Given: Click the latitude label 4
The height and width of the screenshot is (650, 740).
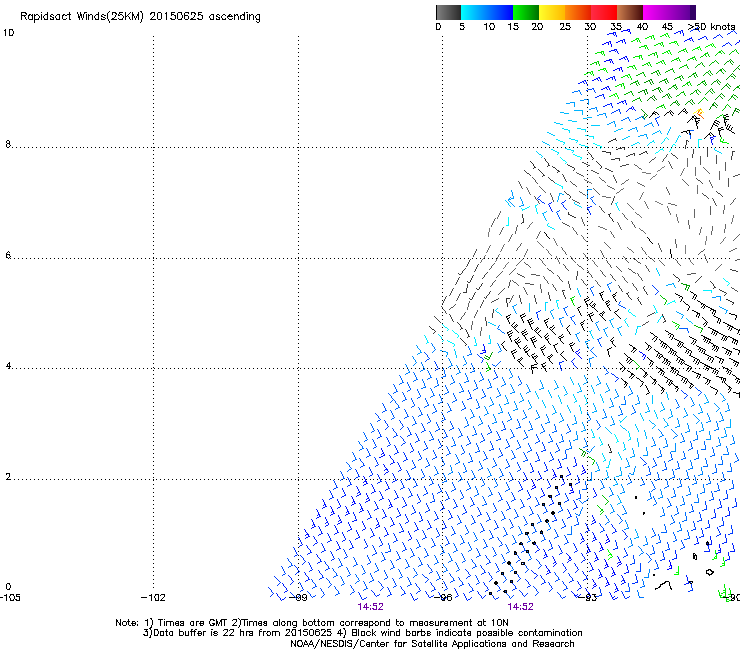Looking at the screenshot, I should 8,366.
